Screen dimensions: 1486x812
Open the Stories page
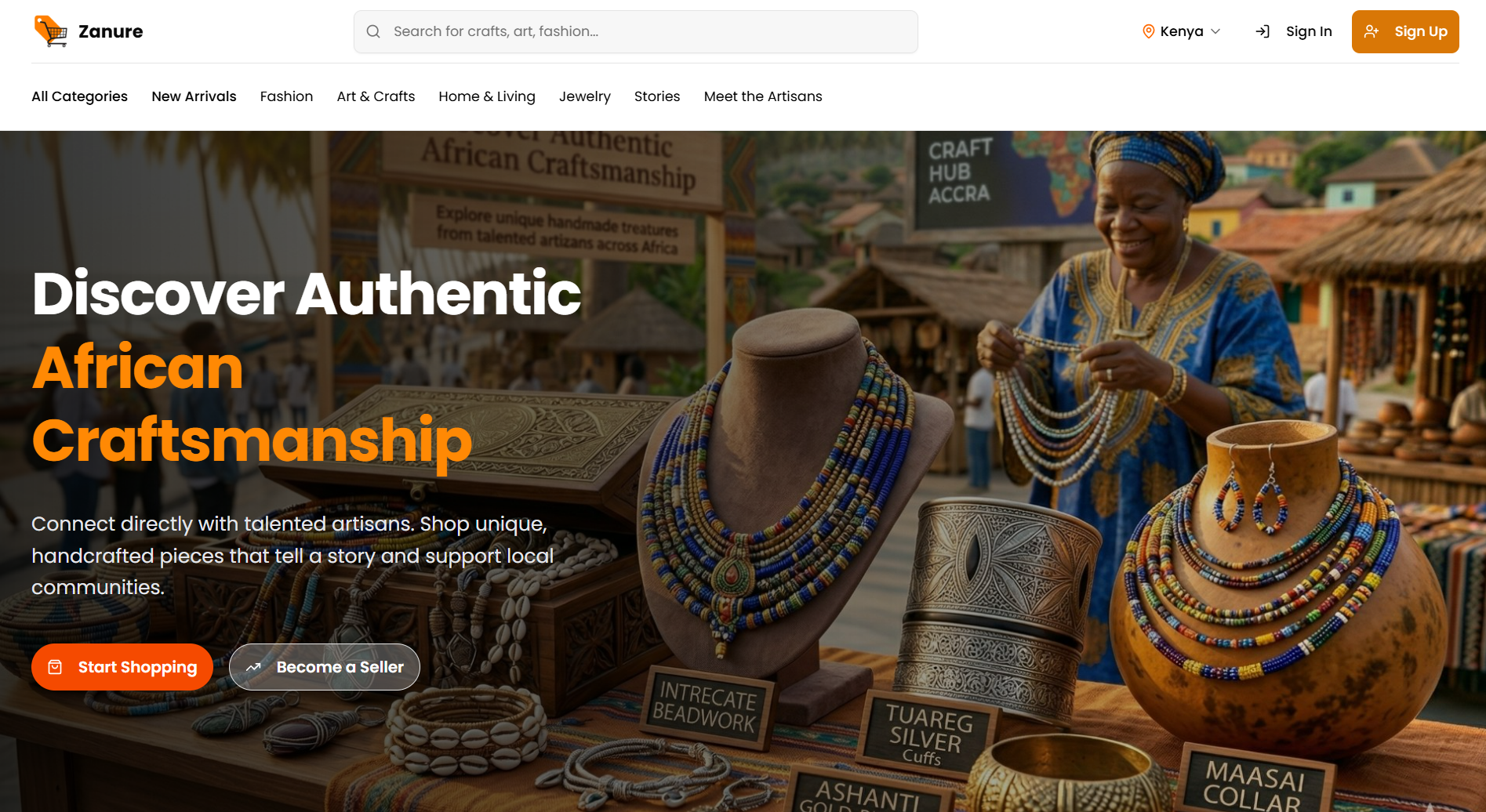pyautogui.click(x=657, y=96)
